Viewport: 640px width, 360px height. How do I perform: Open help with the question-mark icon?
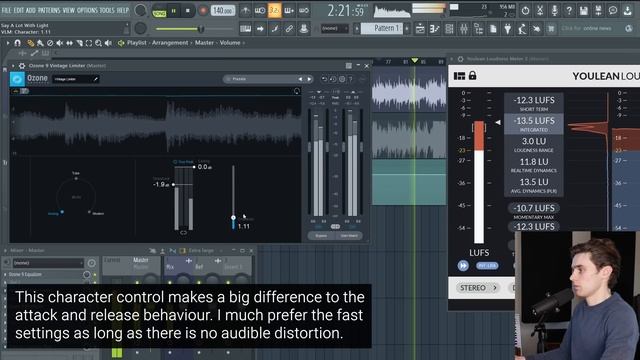569,11
